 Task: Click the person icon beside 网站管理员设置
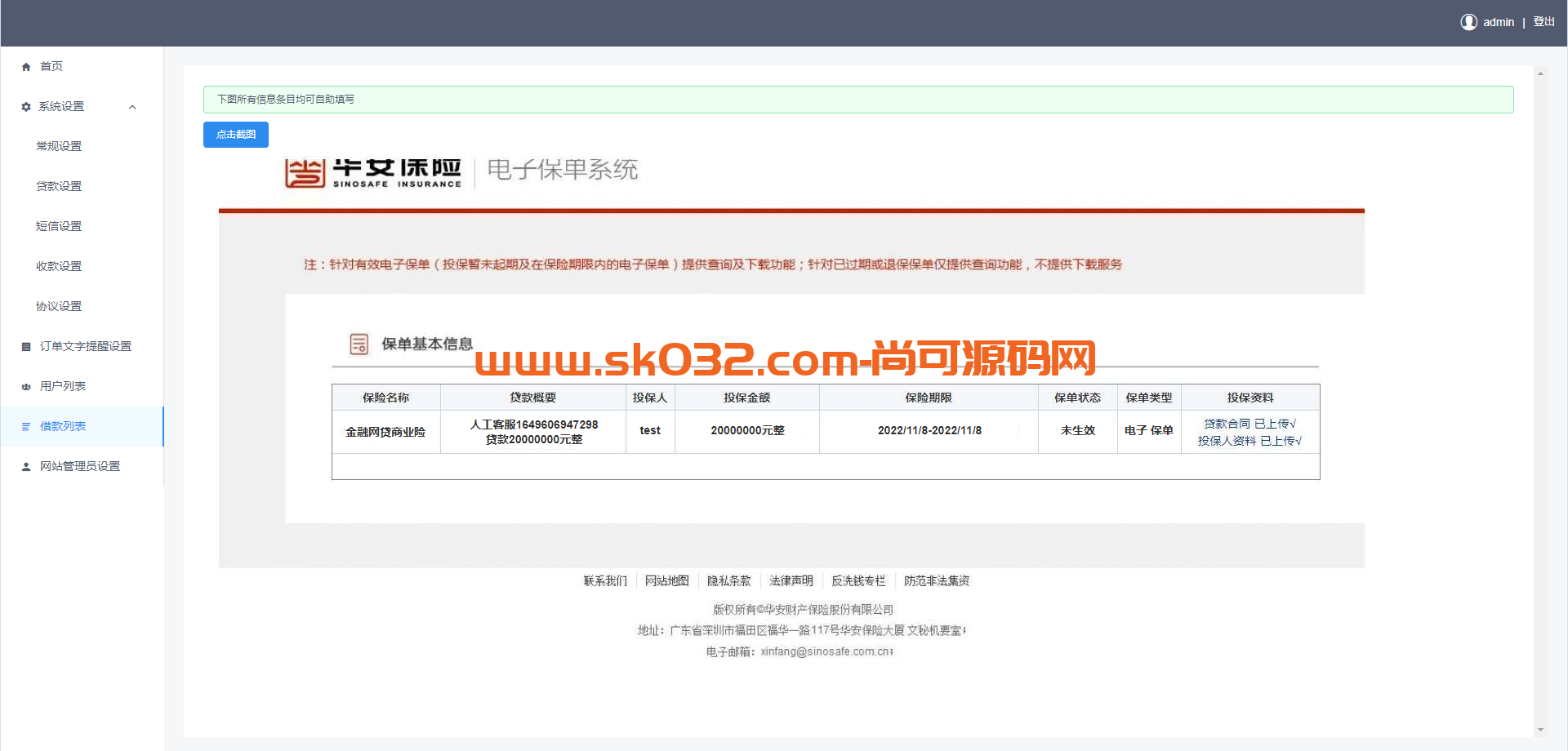tap(26, 467)
